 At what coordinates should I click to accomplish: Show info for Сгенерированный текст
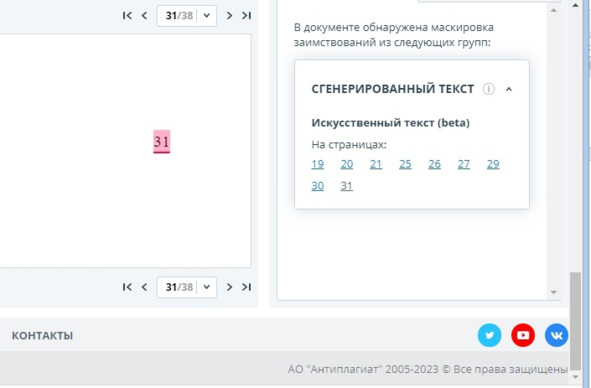(488, 89)
